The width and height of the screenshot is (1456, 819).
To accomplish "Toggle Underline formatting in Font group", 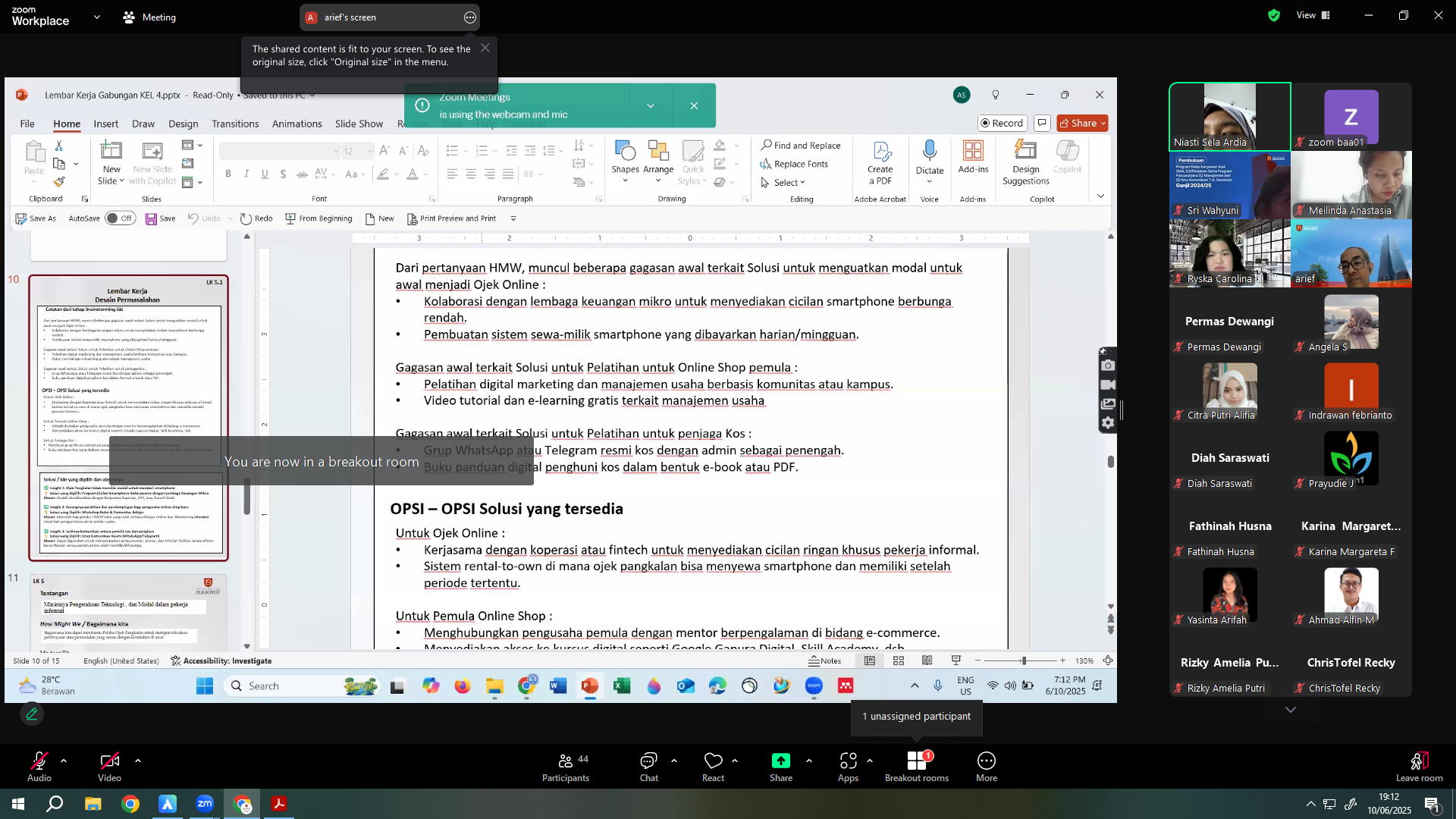I will pos(265,174).
